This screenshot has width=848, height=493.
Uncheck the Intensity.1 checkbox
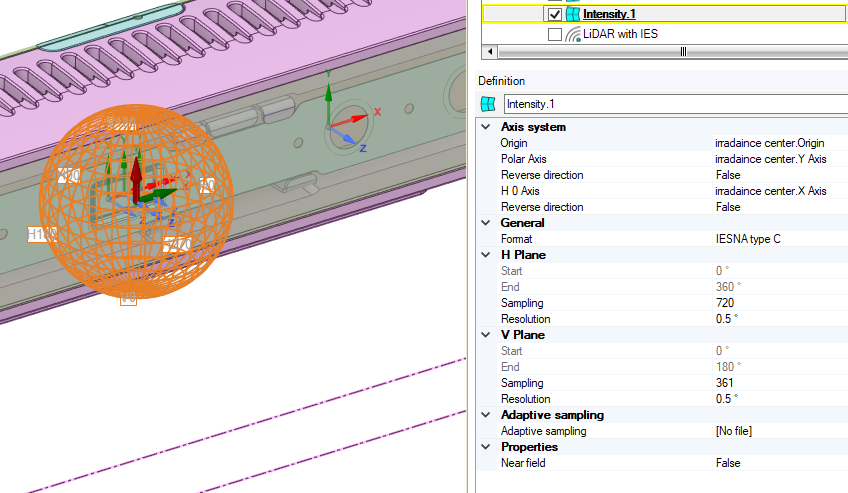(x=554, y=15)
